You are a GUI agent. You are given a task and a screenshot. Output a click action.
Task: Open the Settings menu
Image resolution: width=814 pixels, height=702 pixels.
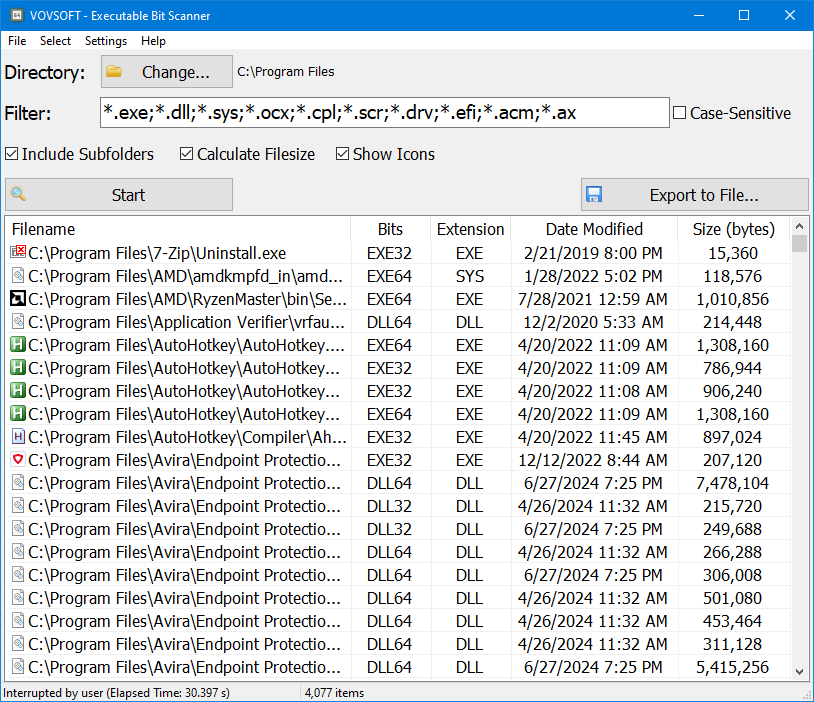[106, 40]
